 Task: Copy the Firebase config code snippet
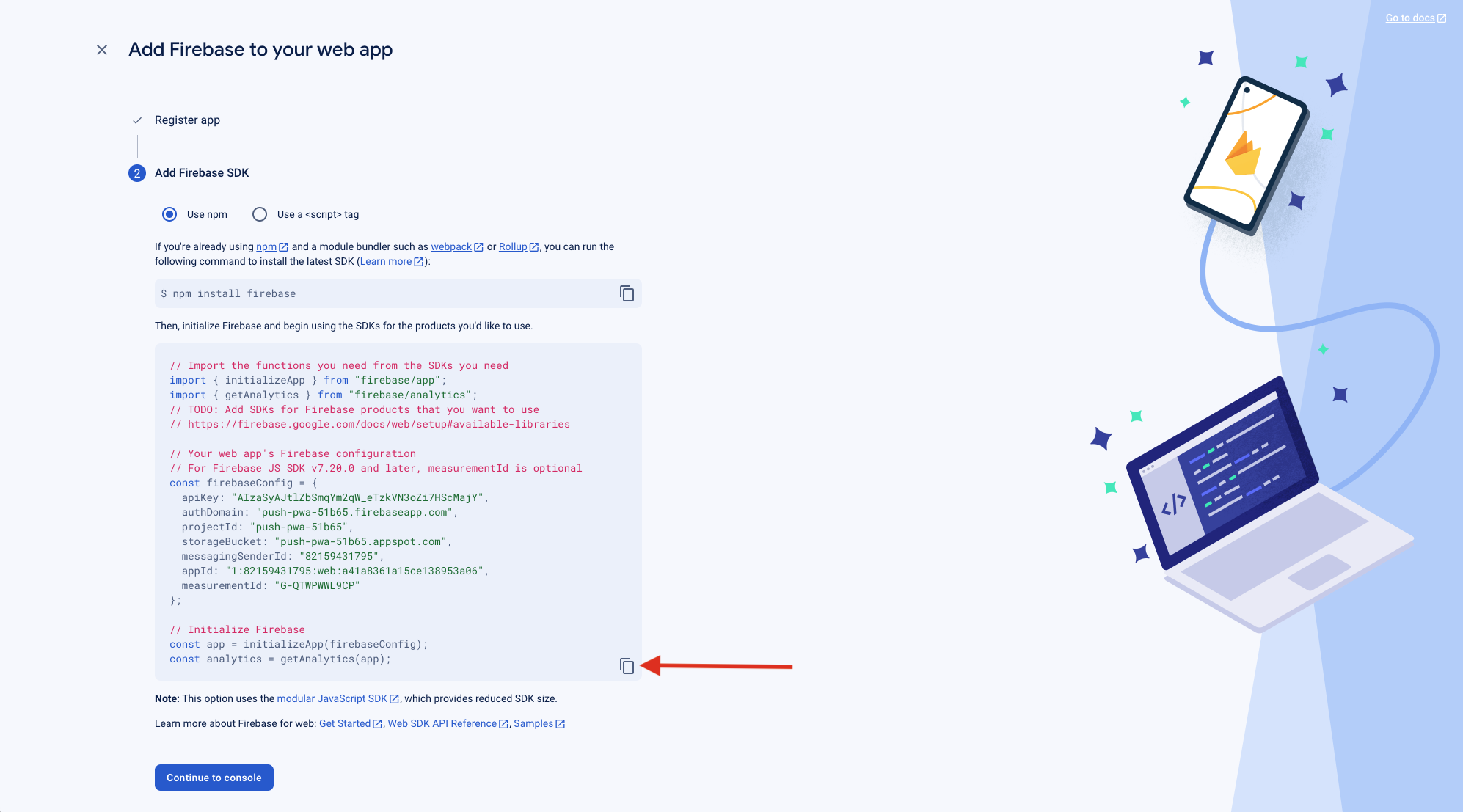click(627, 666)
